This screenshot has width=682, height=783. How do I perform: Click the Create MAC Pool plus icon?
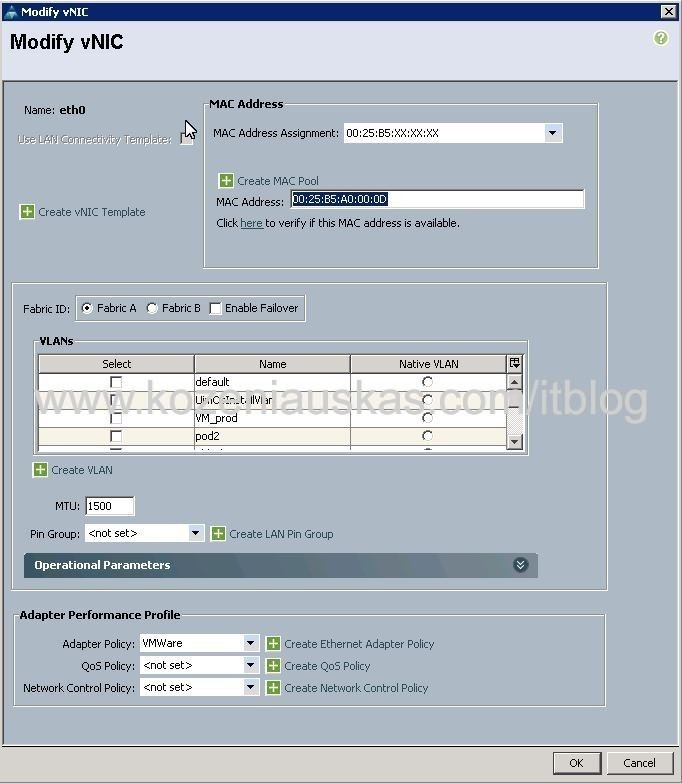[226, 181]
